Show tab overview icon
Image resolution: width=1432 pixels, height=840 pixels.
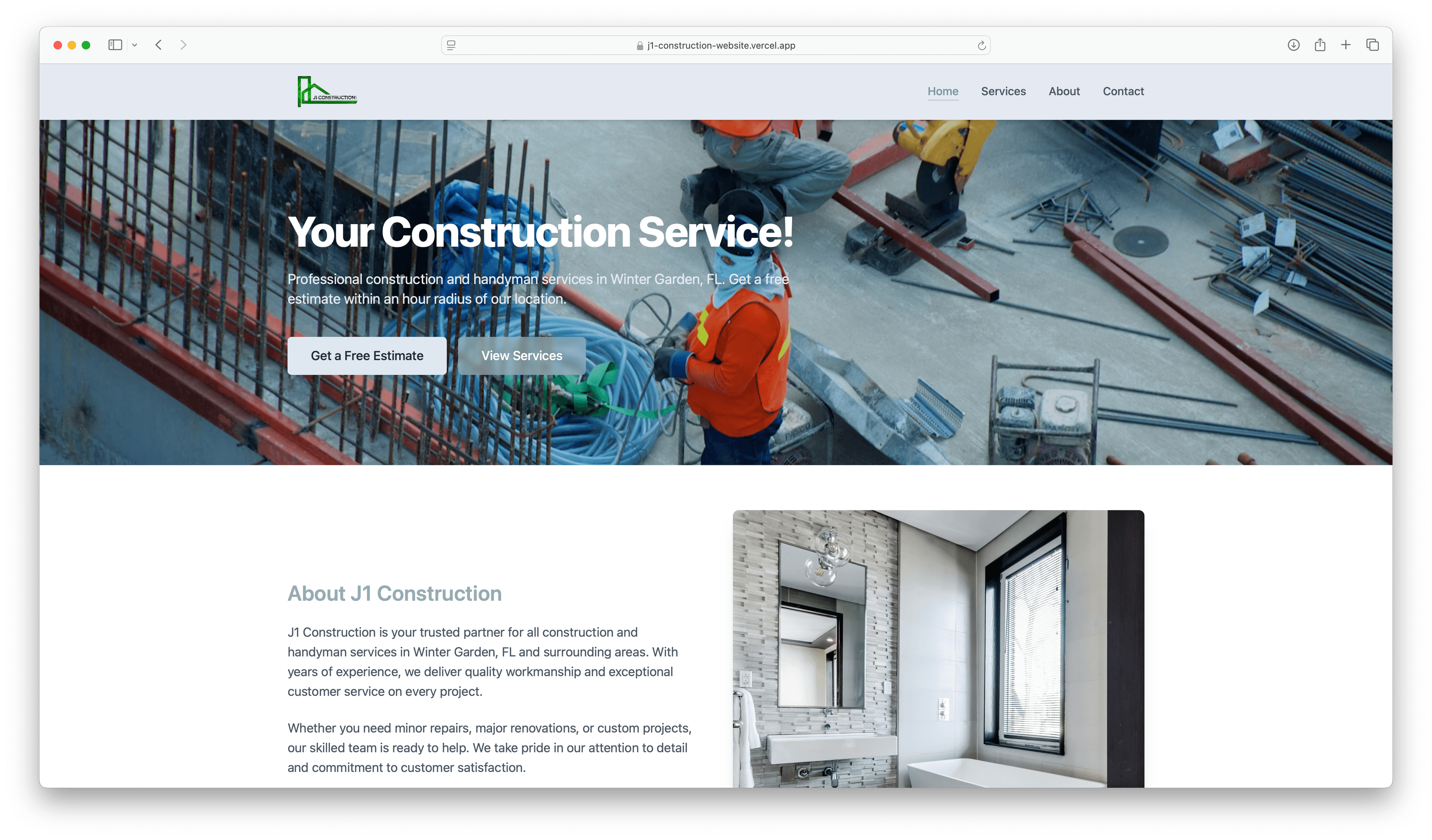[1372, 45]
